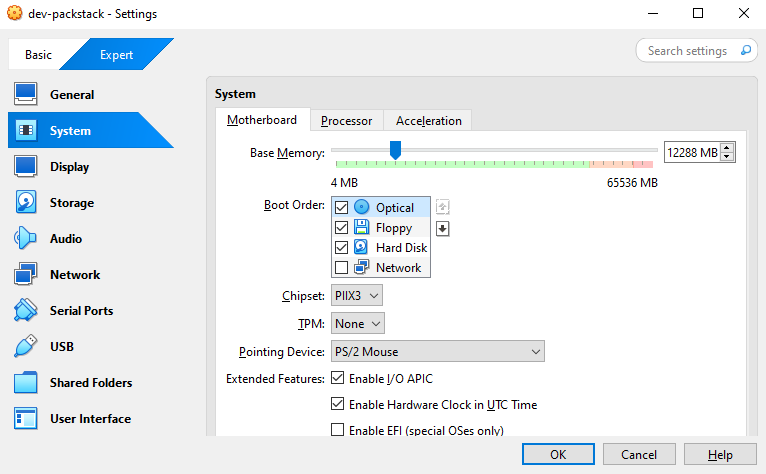Click the Base Memory slider handle

395,150
